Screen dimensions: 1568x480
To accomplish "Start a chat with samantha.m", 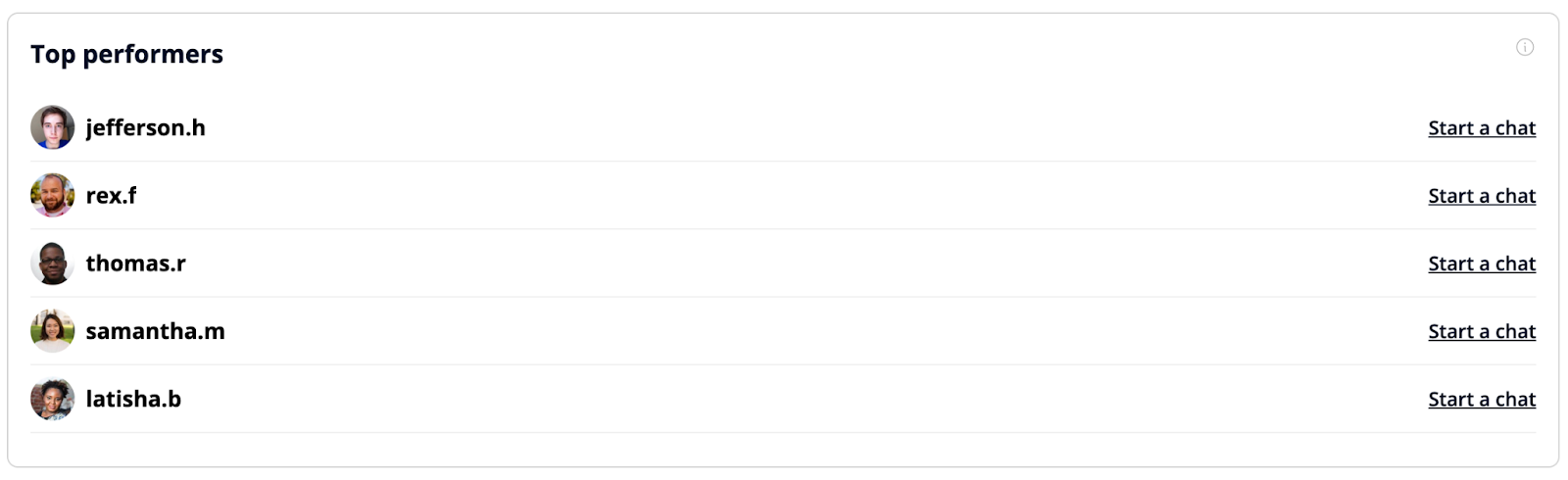I will click(x=1481, y=331).
